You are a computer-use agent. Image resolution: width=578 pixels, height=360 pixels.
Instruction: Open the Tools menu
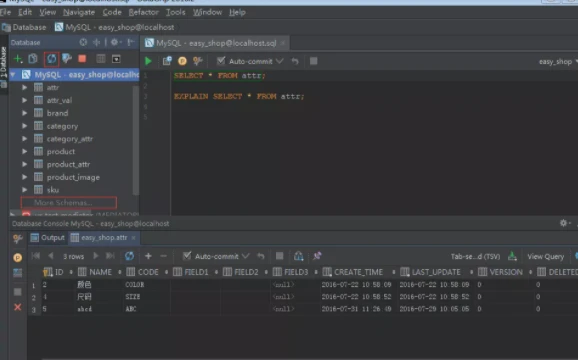175,13
